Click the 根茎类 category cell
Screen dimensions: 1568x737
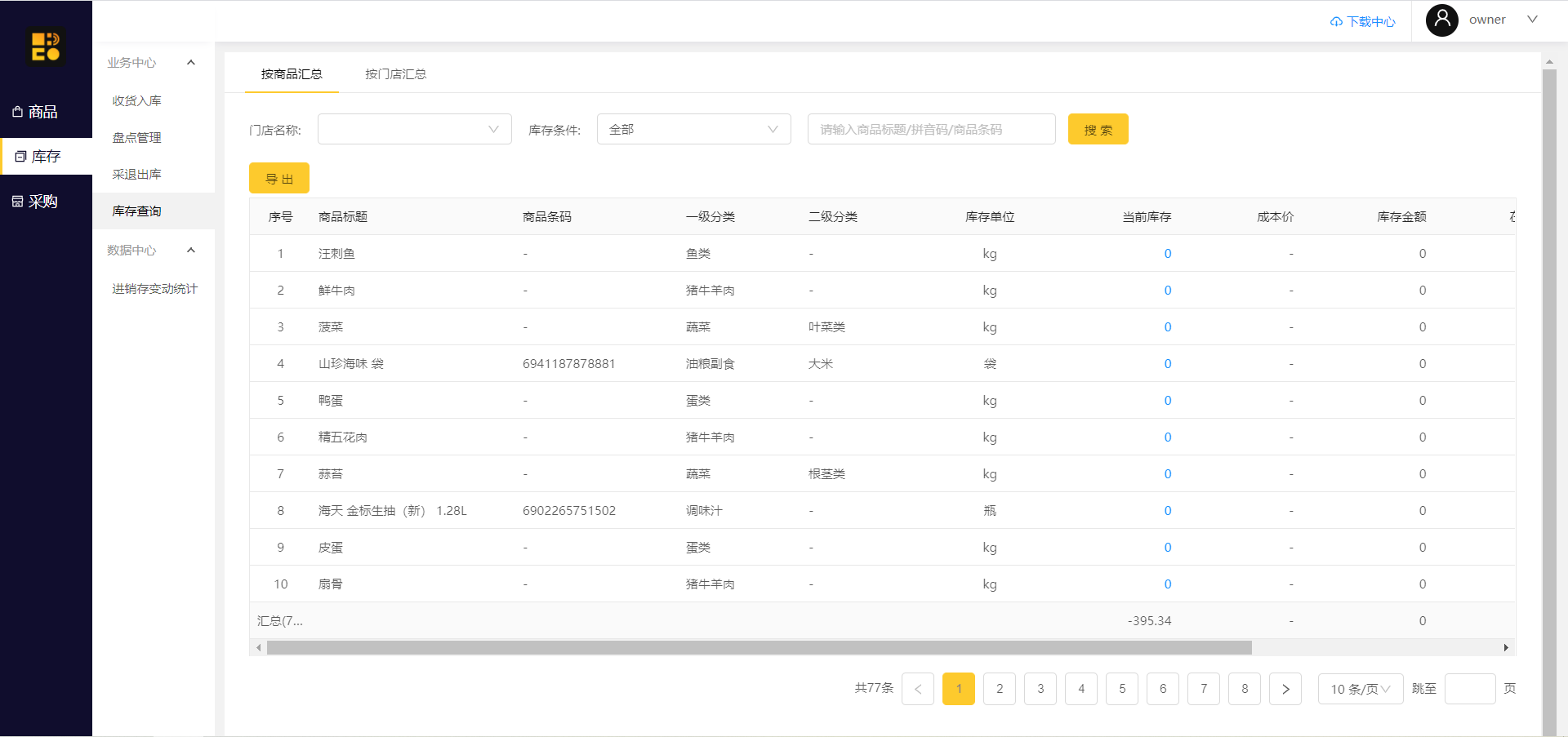click(x=826, y=474)
